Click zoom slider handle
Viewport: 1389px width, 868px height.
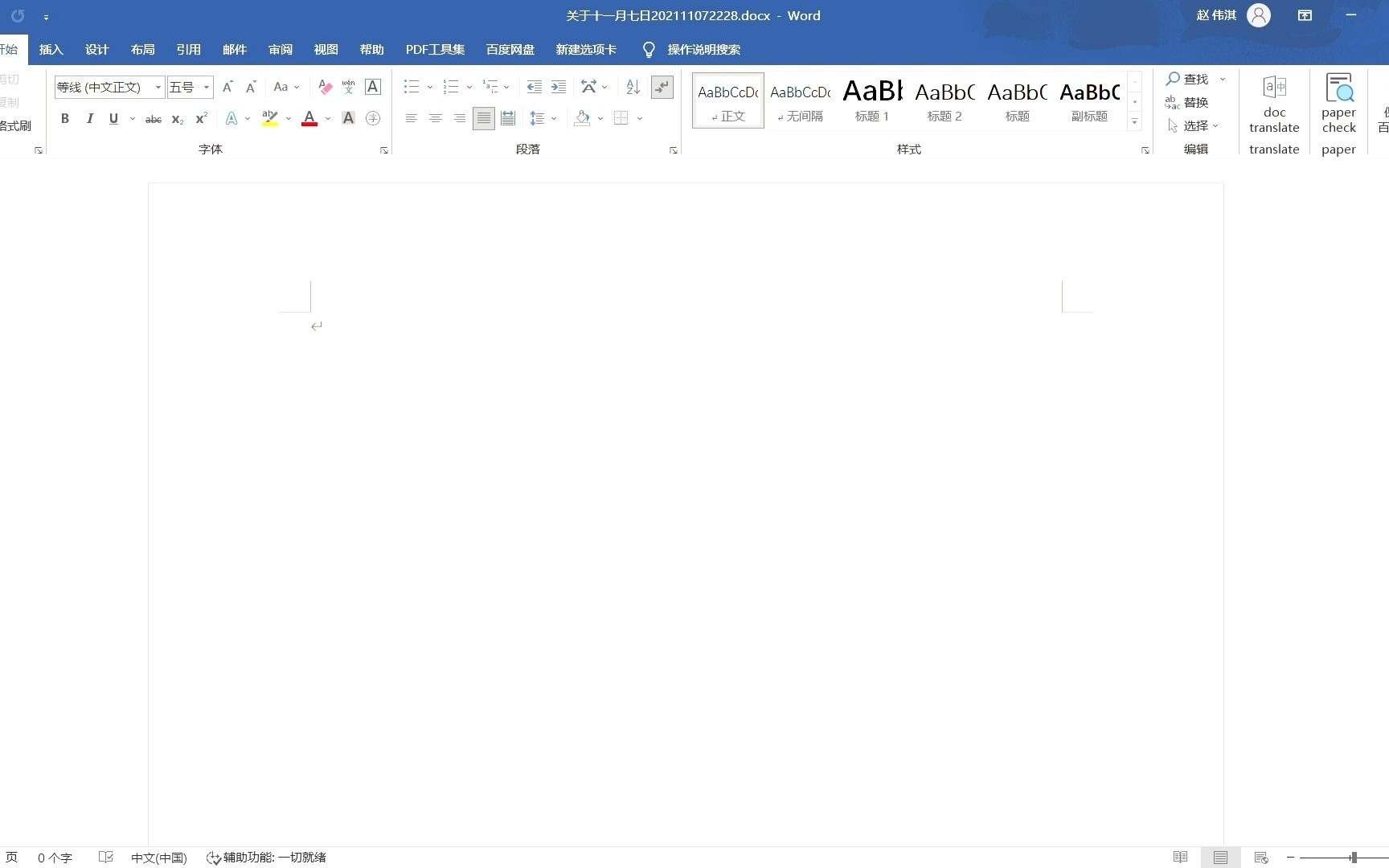pos(1354,858)
